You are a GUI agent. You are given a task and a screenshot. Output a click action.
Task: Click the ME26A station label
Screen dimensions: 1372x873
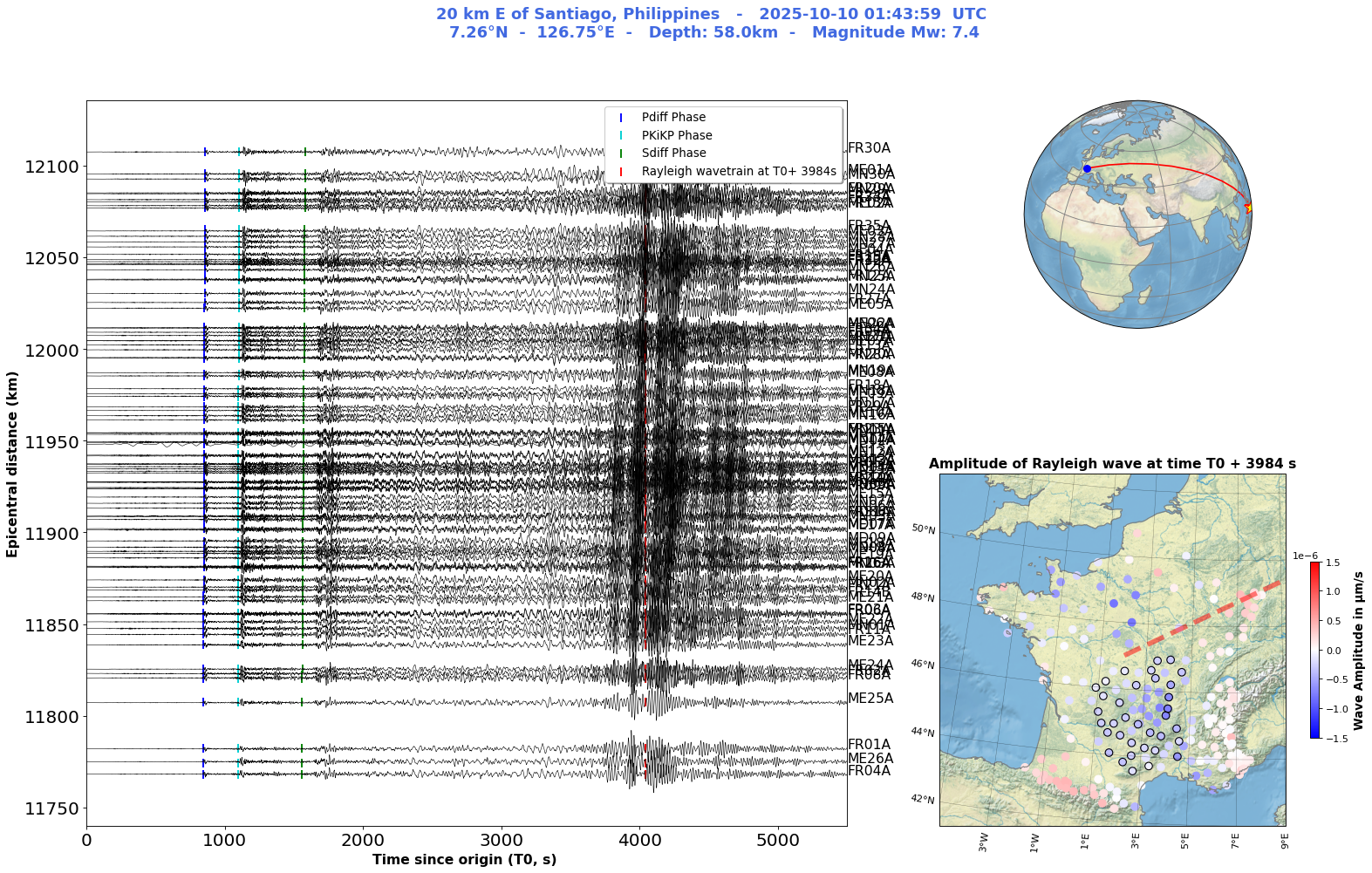coord(870,759)
